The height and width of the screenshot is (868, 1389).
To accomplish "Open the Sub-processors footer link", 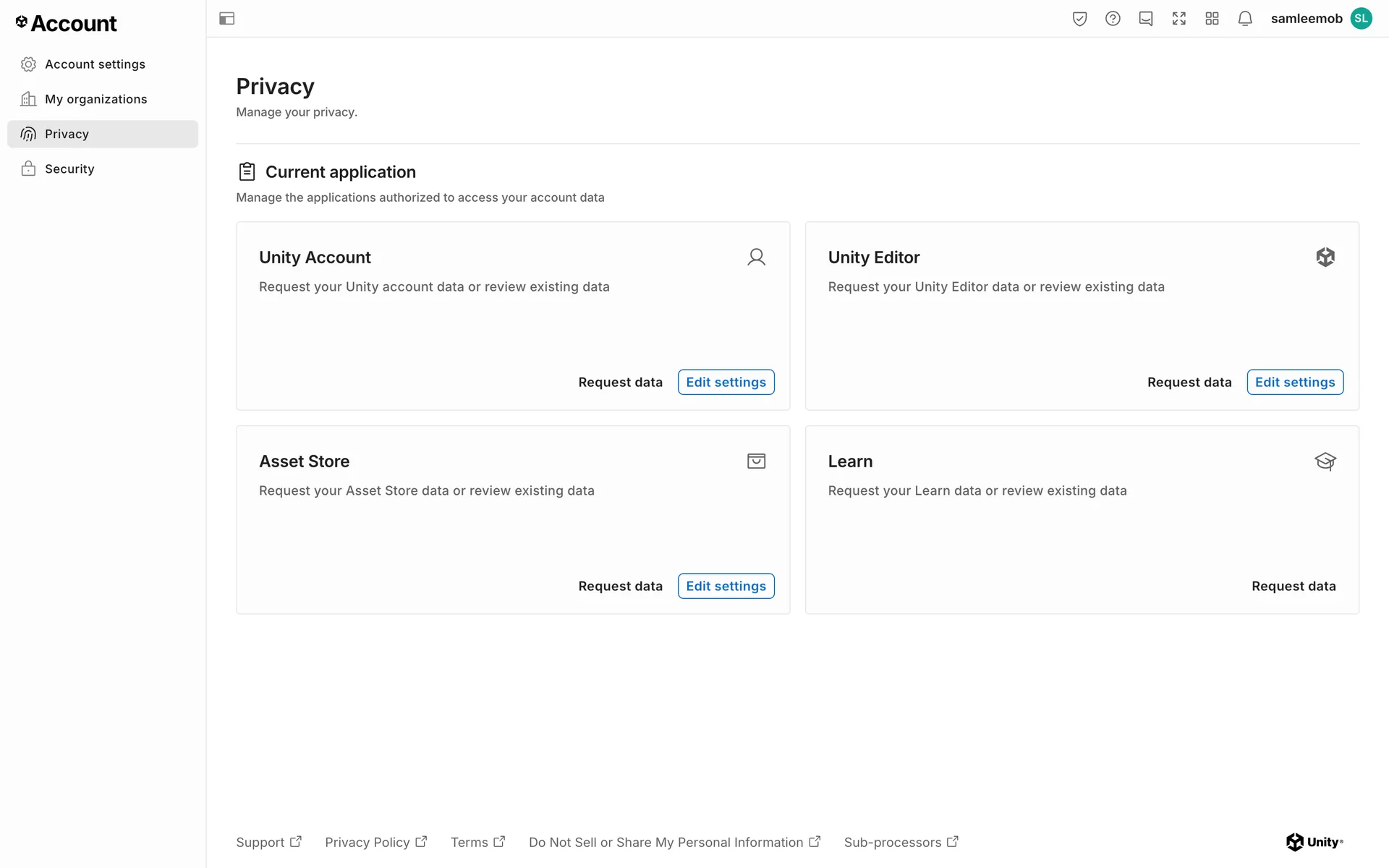I will (x=901, y=842).
